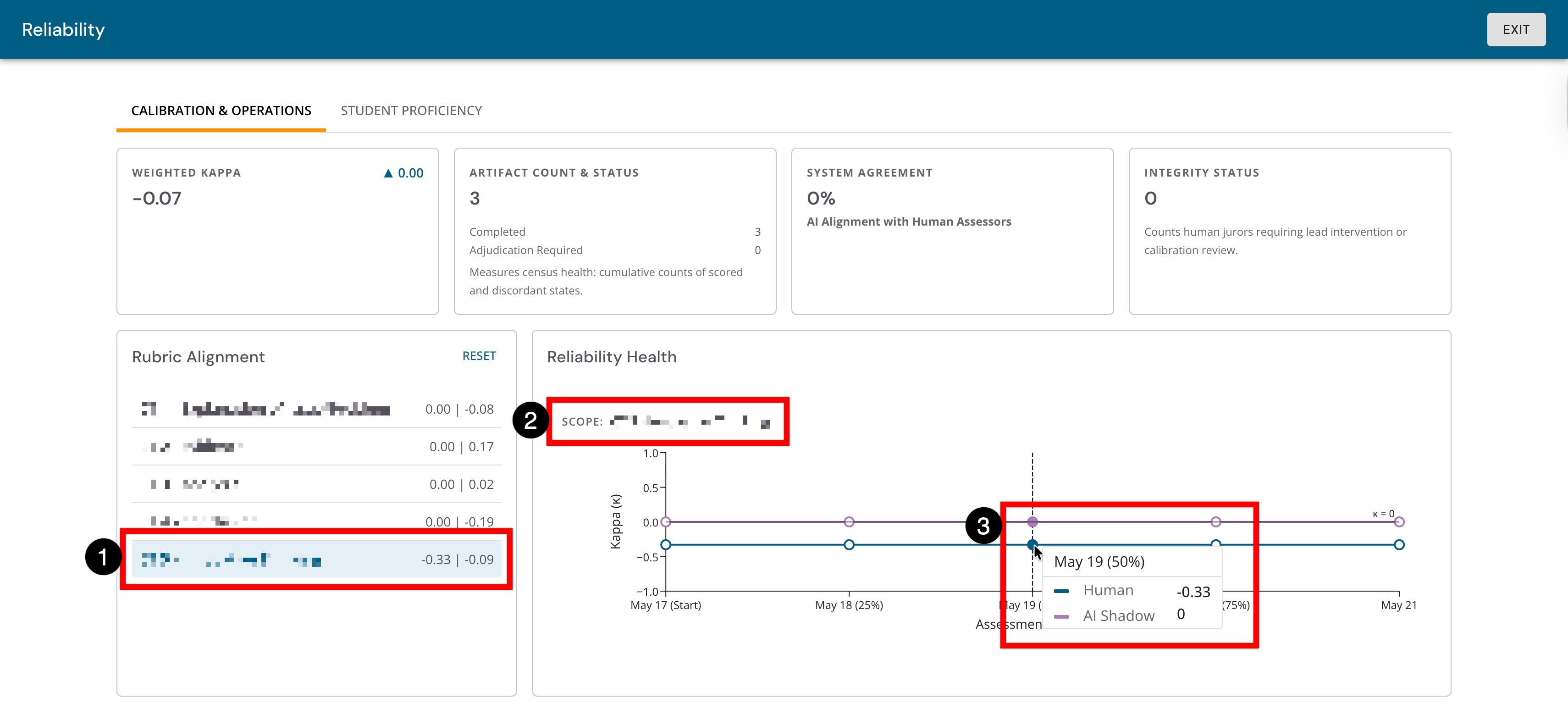The width and height of the screenshot is (1568, 709).
Task: Click the Integrity Status card
Action: coord(1290,232)
